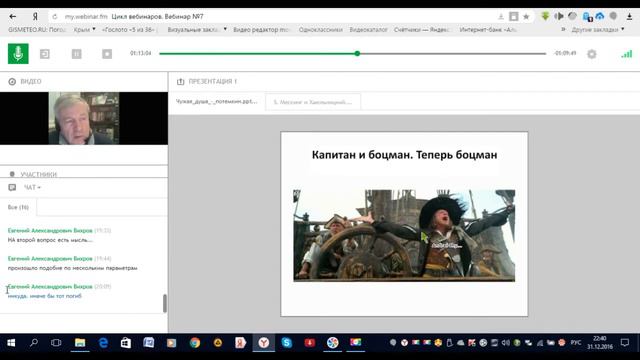Click the pirate ship image on the slide
640x360 pixels.
404,236
